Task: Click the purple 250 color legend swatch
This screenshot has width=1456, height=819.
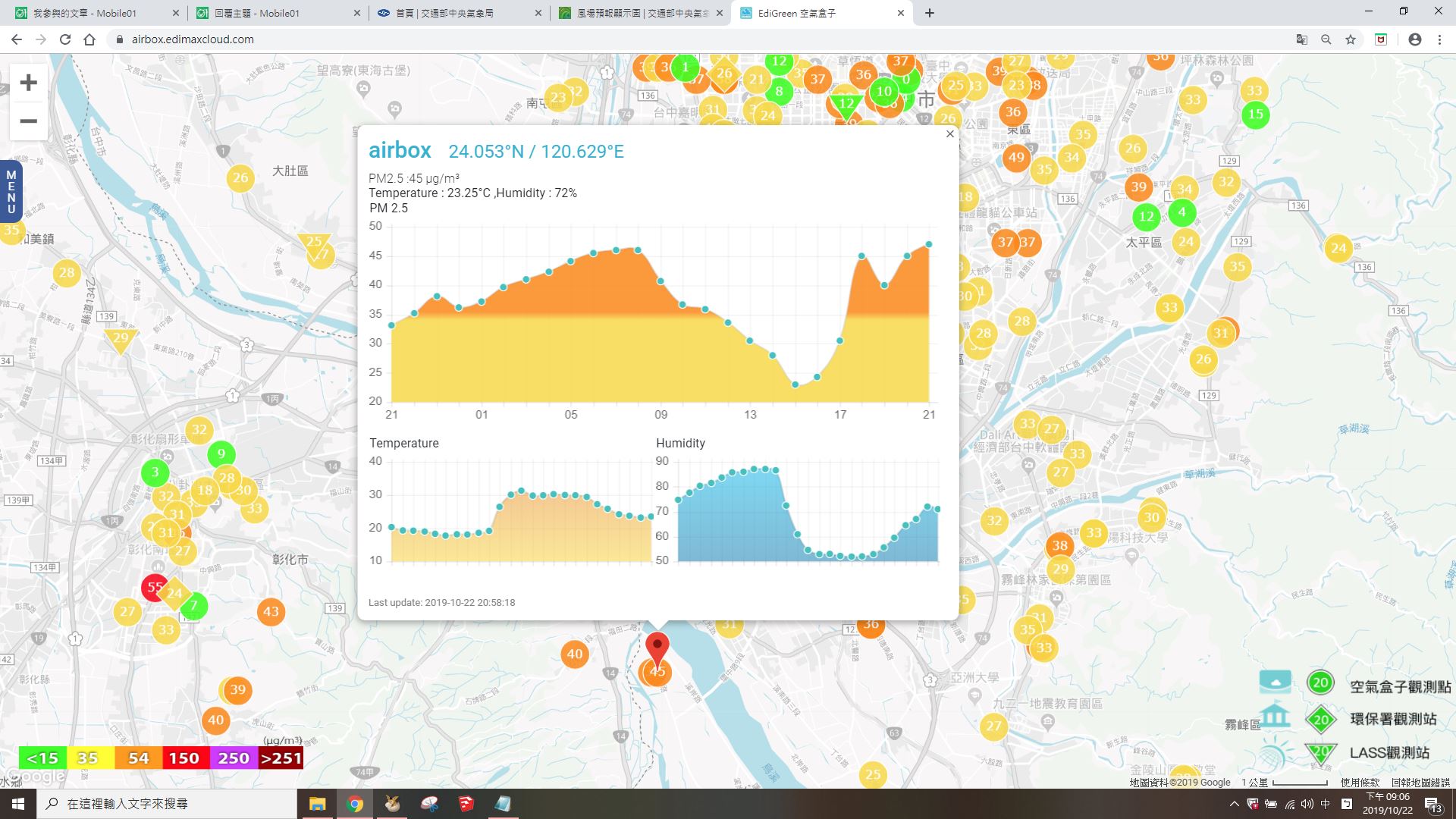Action: 234,758
